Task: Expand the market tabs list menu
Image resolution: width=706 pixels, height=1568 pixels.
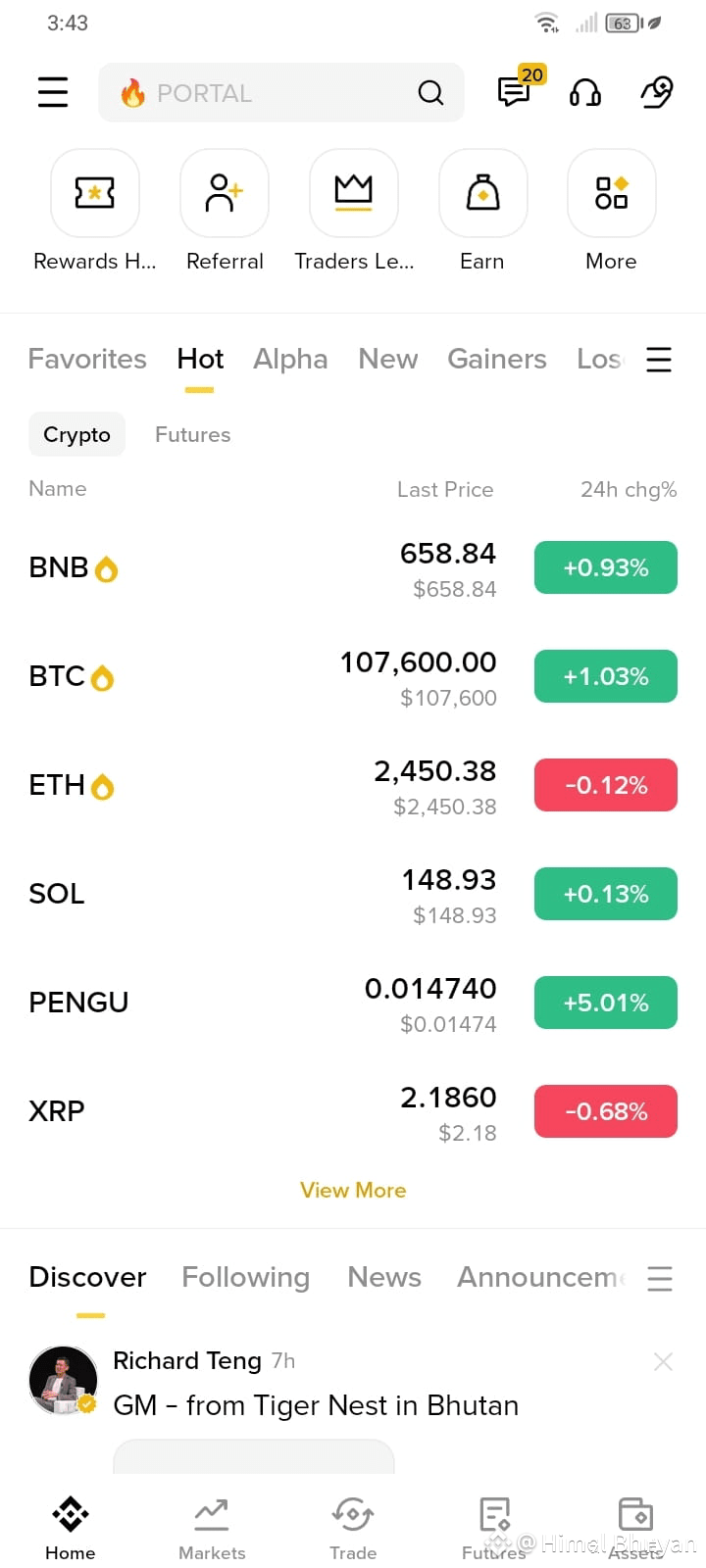Action: pyautogui.click(x=659, y=360)
